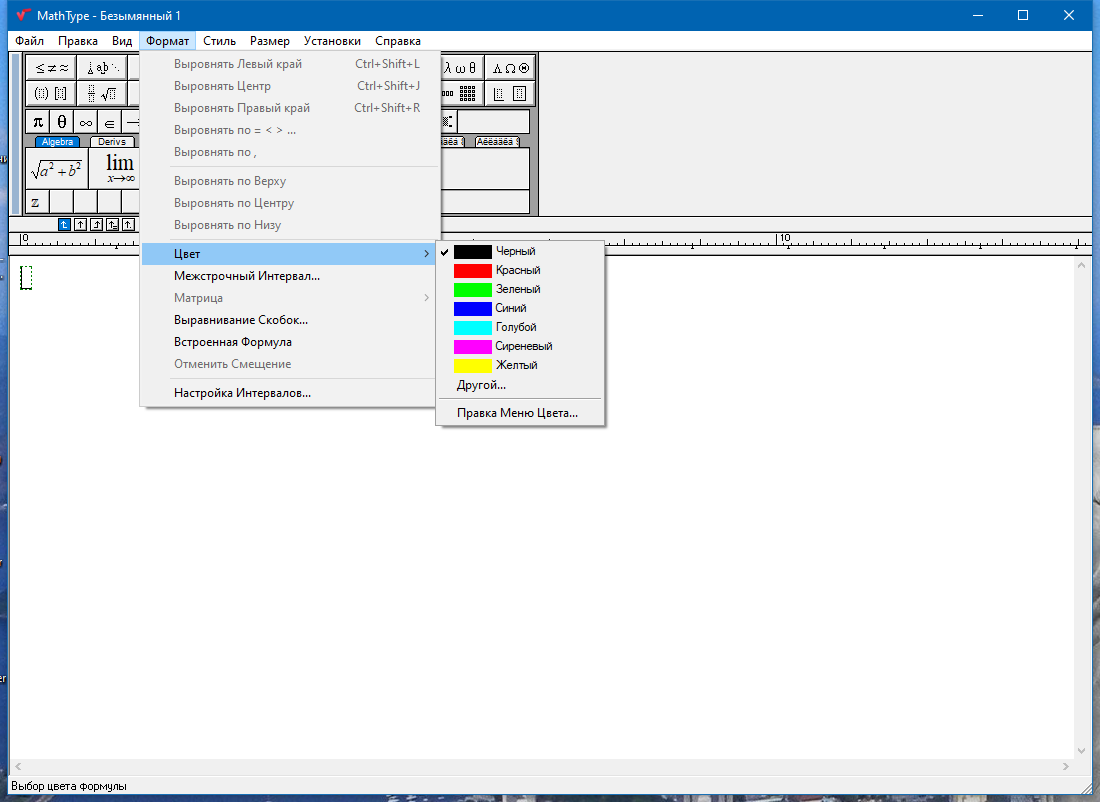Open the lowercase Greek letters palette (λ ω θ)
Image resolution: width=1100 pixels, height=802 pixels.
(x=462, y=68)
